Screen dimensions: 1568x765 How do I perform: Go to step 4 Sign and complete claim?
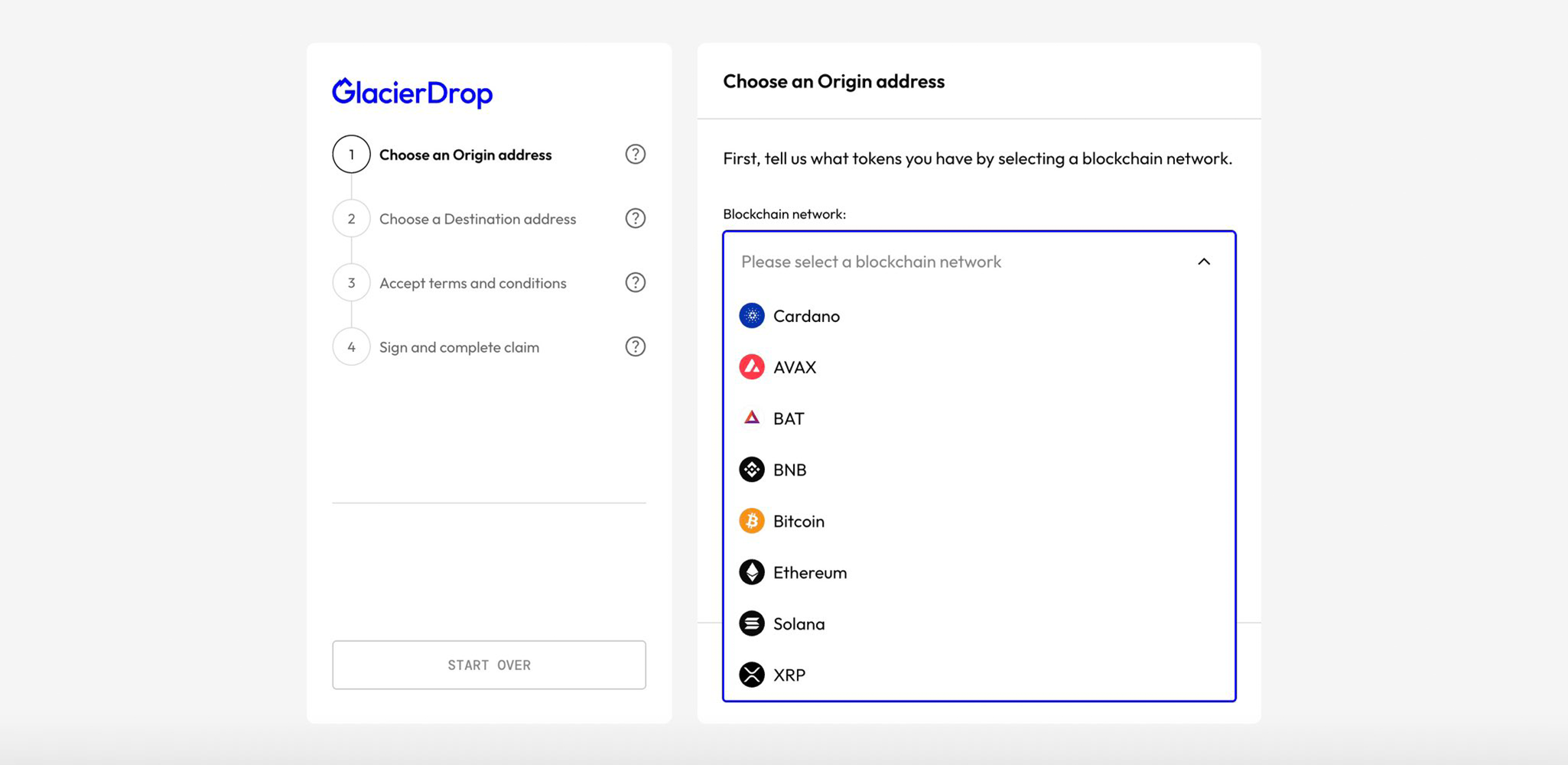459,347
